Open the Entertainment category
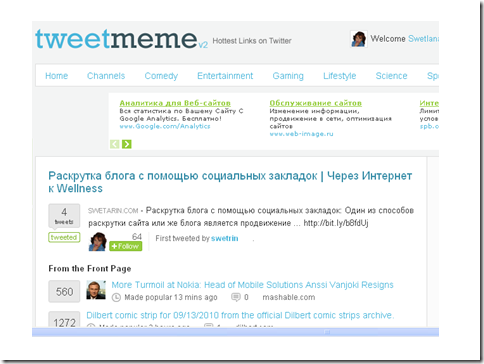This screenshot has height=364, width=484. [x=225, y=76]
